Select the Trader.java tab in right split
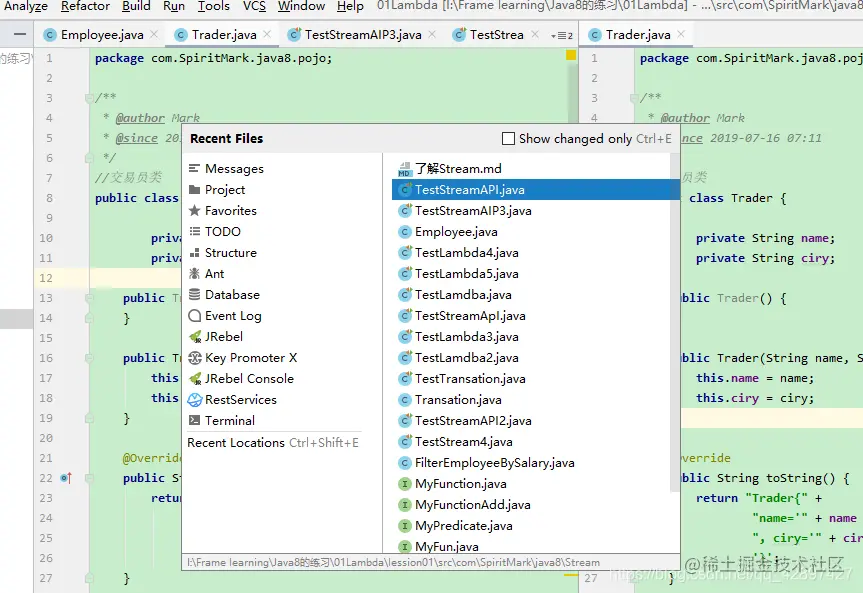 tap(638, 35)
